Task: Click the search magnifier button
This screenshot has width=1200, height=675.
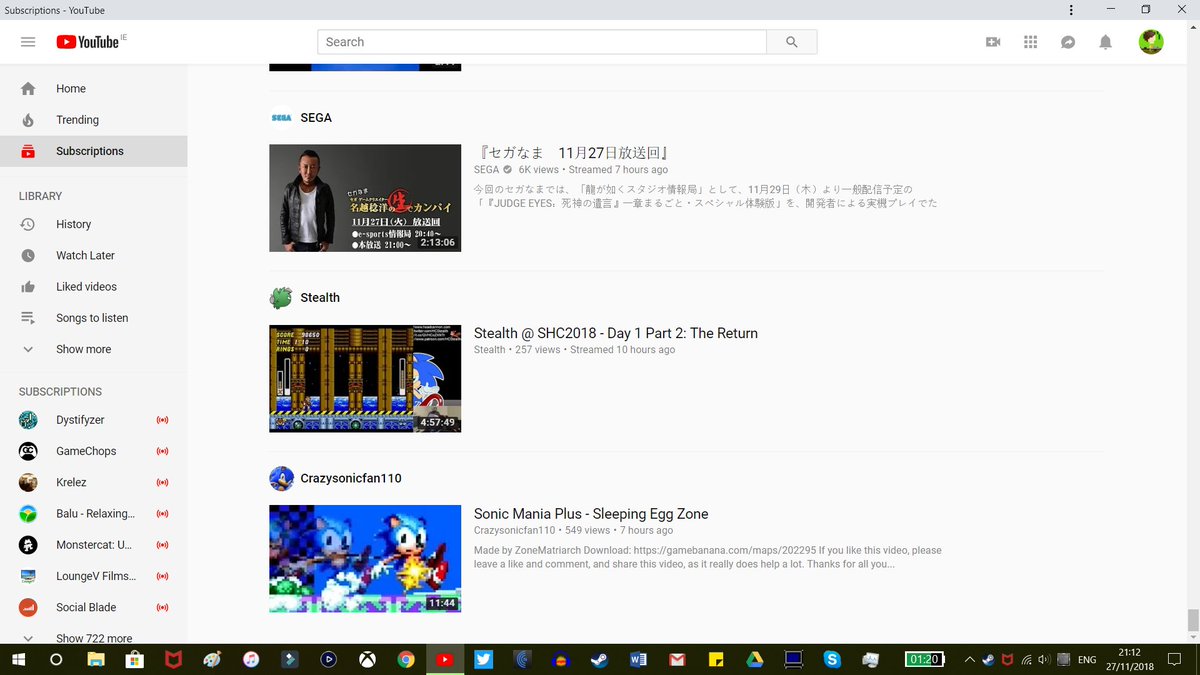Action: pyautogui.click(x=792, y=42)
